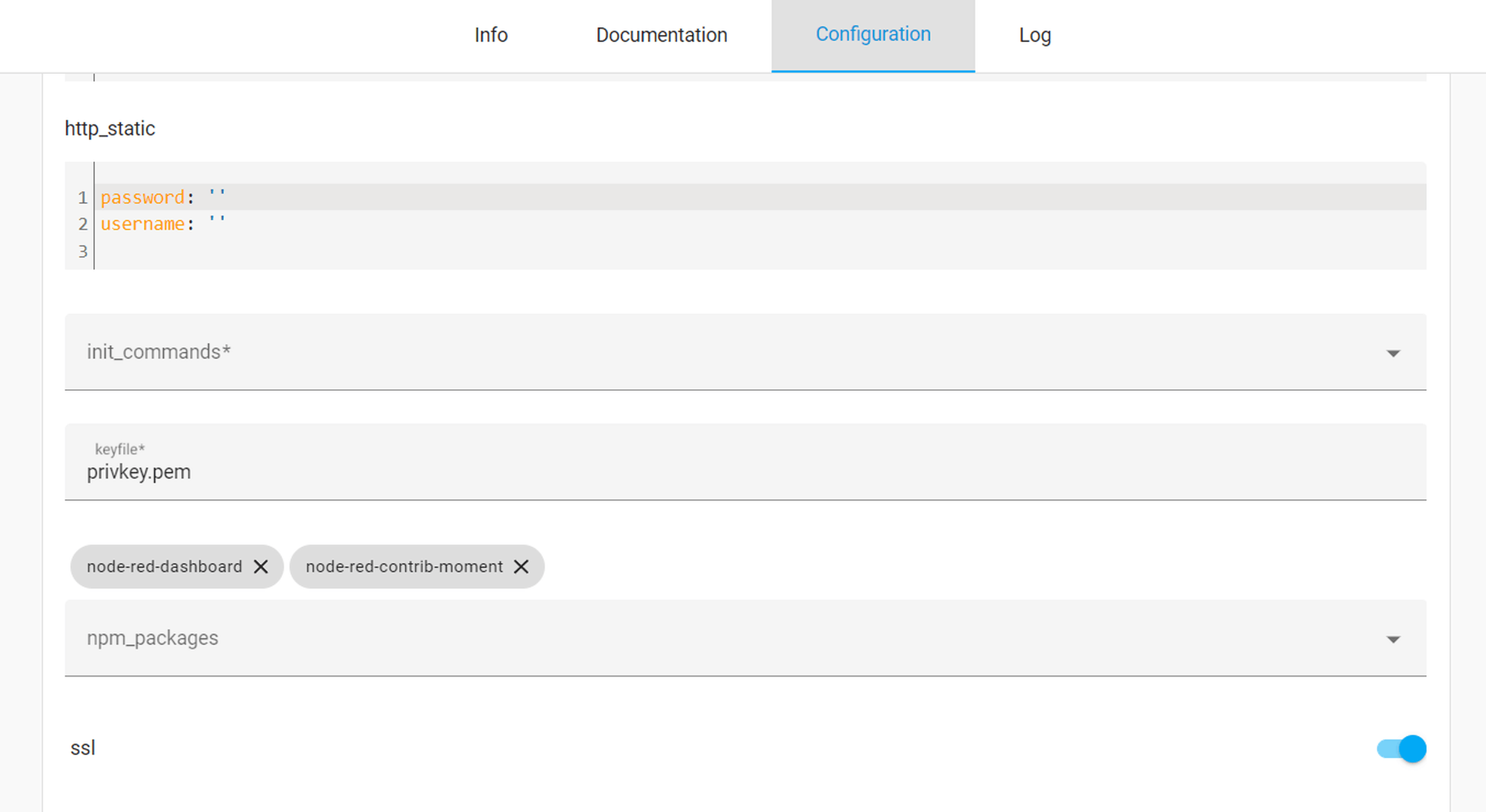
Task: Click the node-red-dashboard chip label
Action: (x=164, y=567)
